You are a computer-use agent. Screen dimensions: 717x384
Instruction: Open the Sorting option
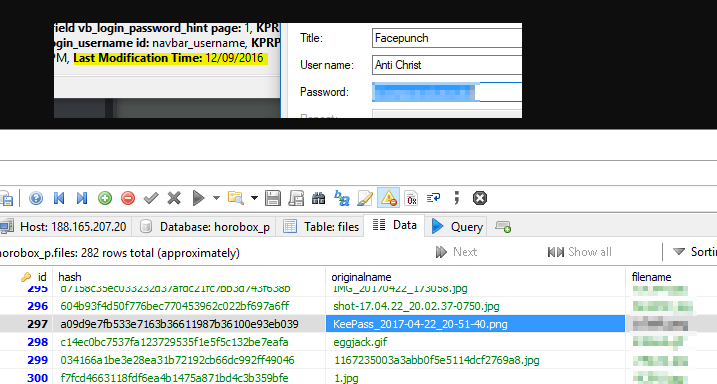point(694,252)
